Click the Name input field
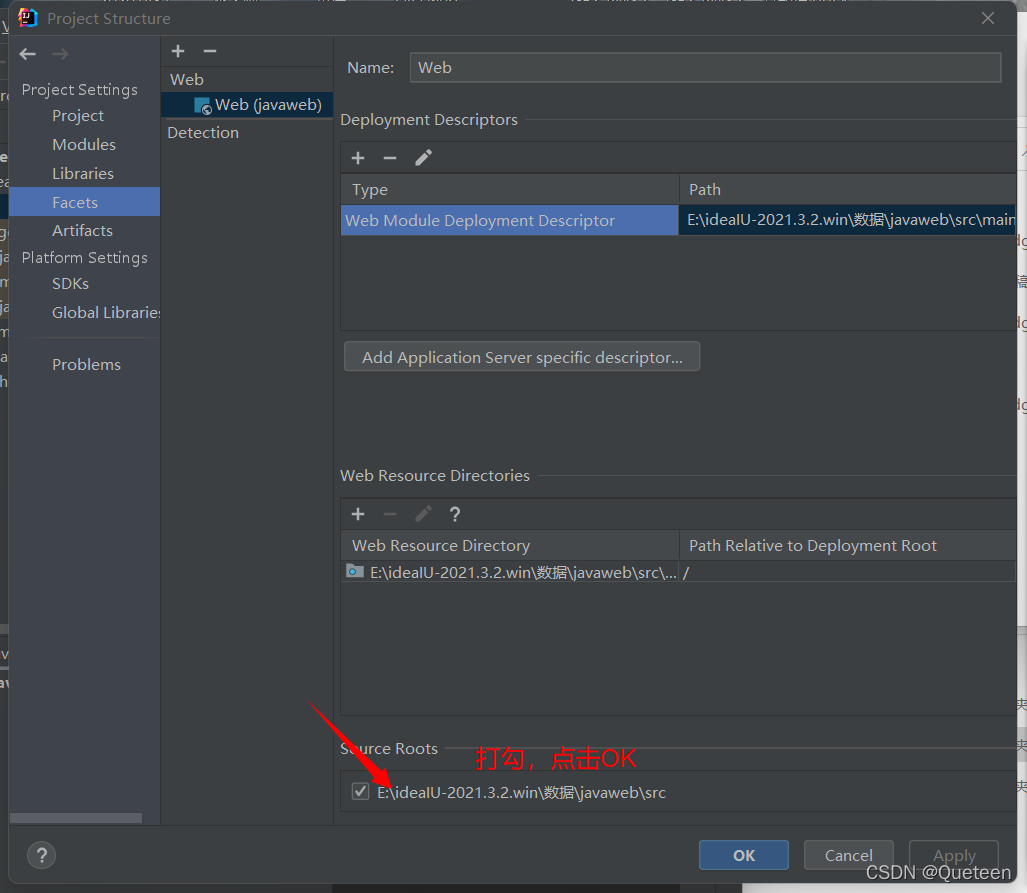 tap(705, 67)
